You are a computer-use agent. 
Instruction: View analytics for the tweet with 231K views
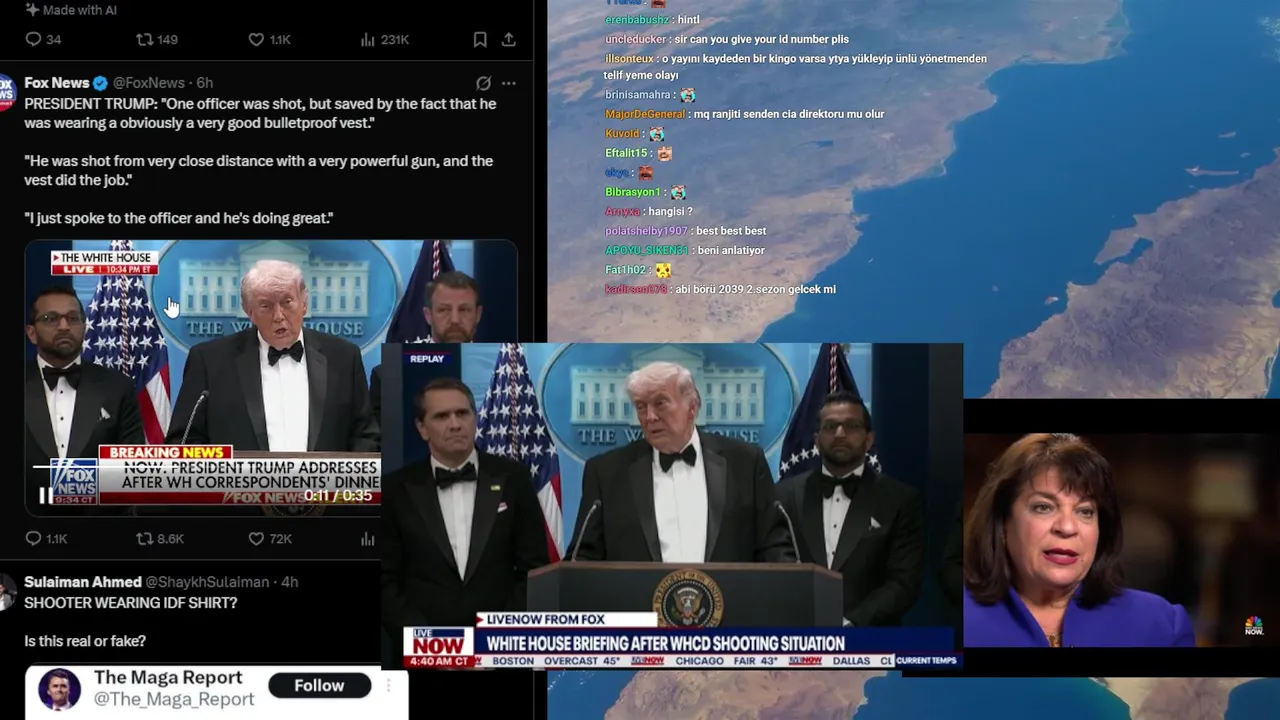(x=384, y=40)
